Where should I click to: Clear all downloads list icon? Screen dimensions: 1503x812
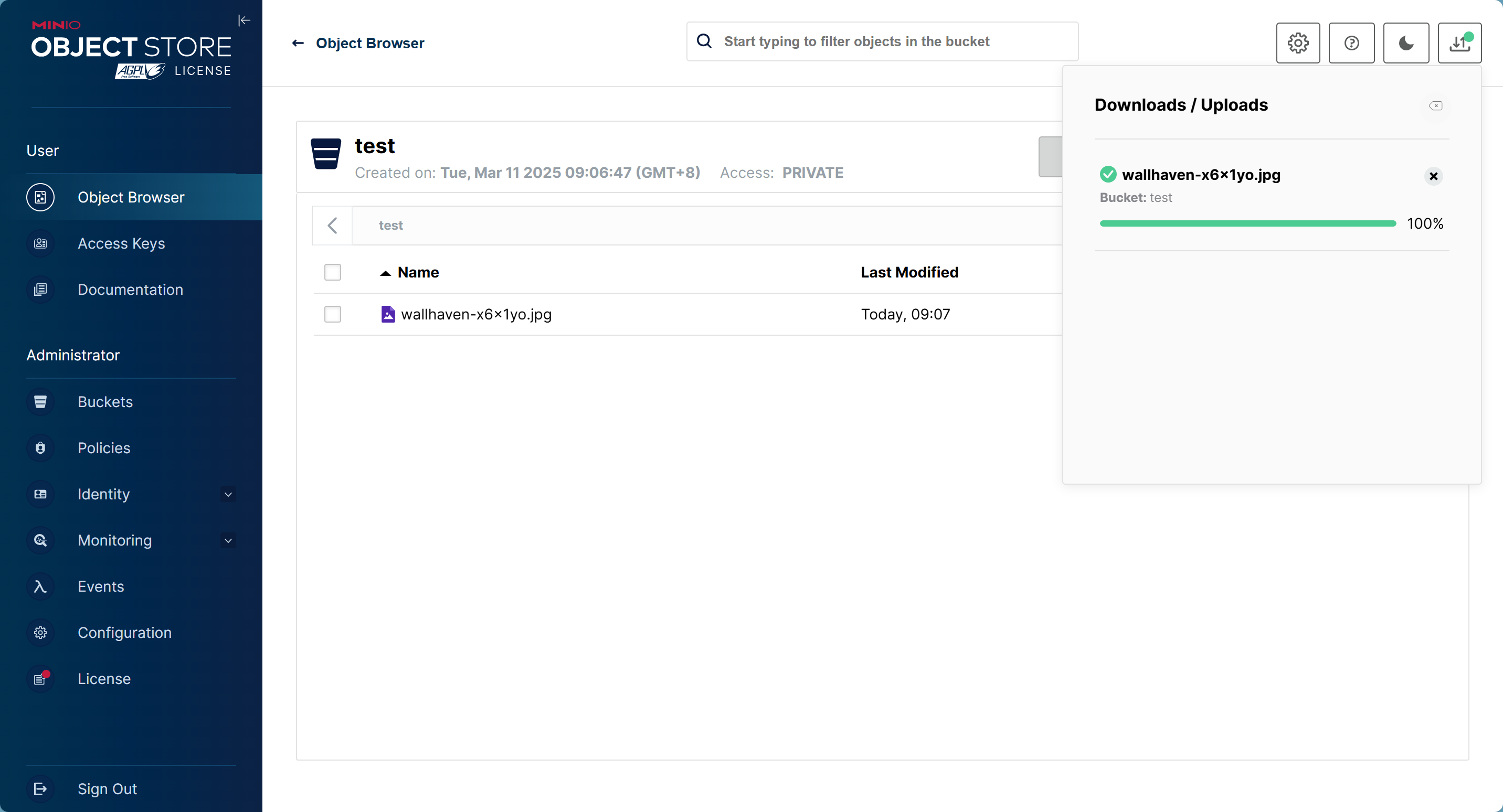(x=1435, y=105)
